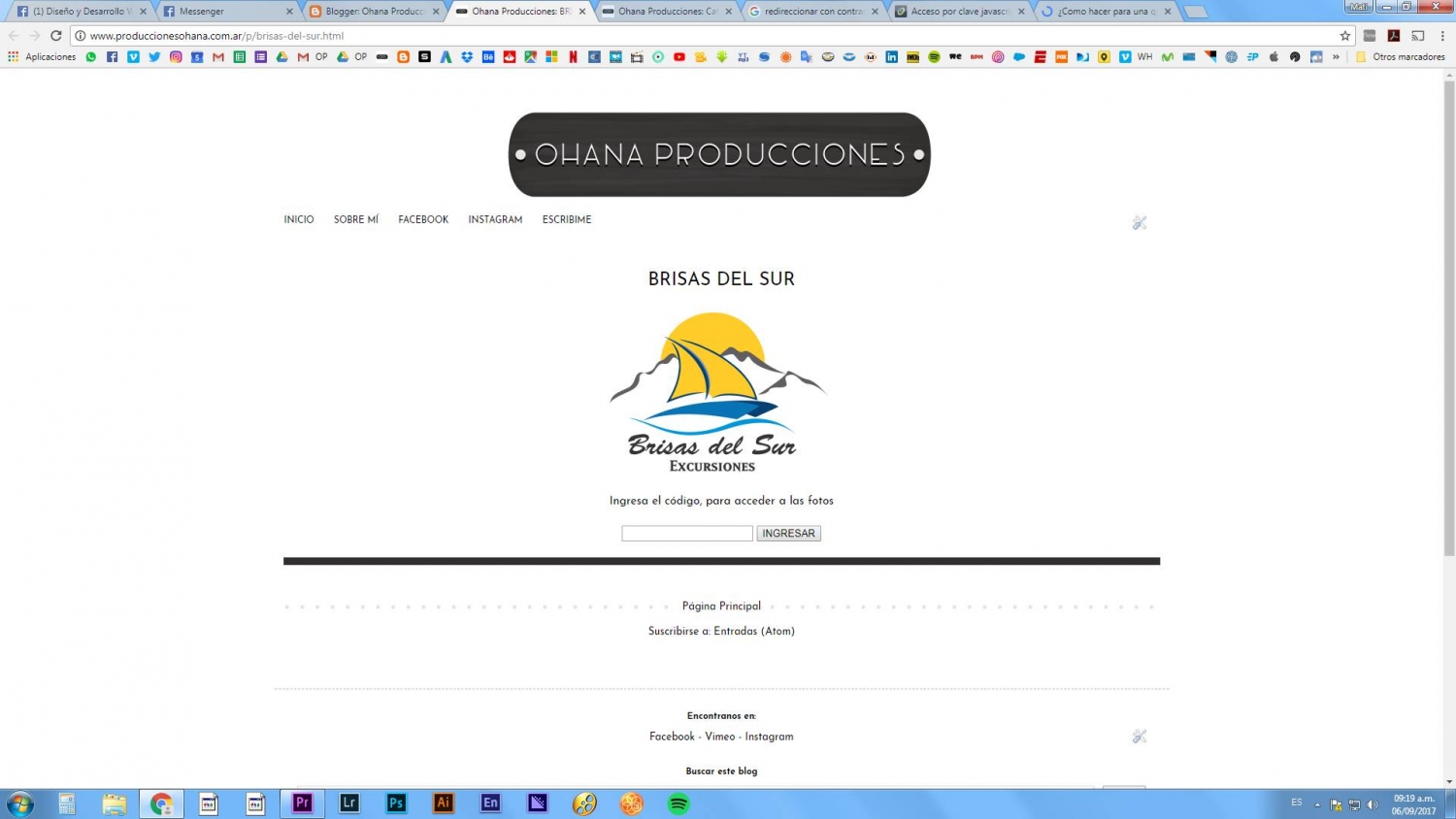Click the Brisas del Sur Excursiones logo

716,392
